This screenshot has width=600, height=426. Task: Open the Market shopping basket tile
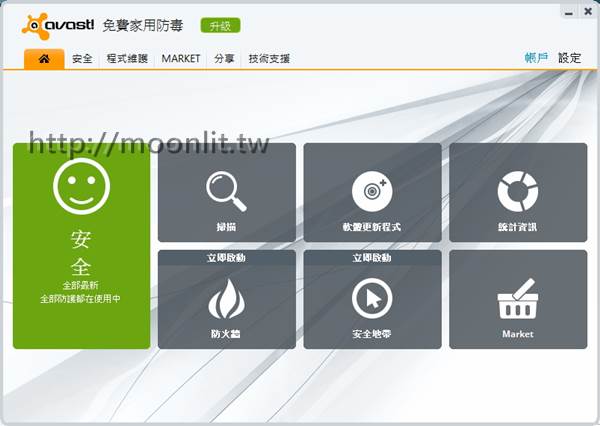[x=517, y=300]
